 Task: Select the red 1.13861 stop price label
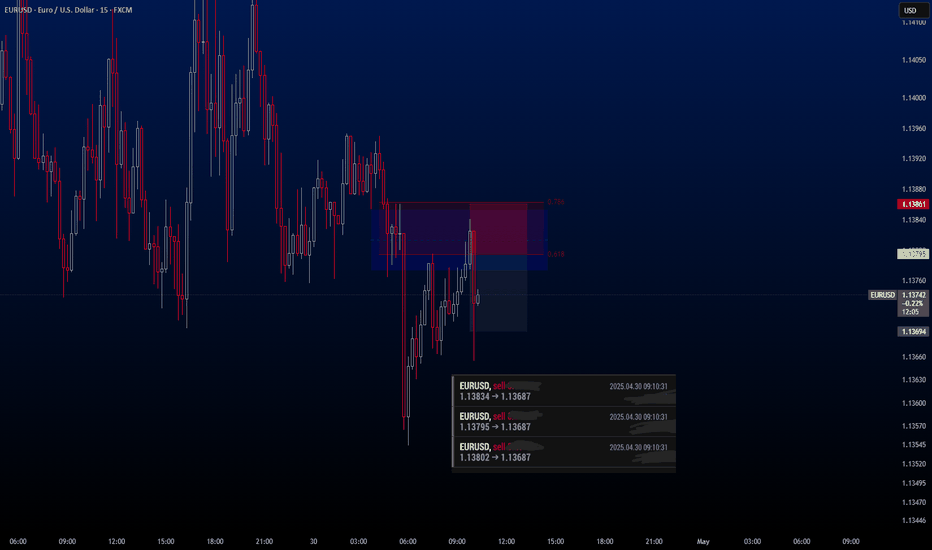pyautogui.click(x=912, y=204)
